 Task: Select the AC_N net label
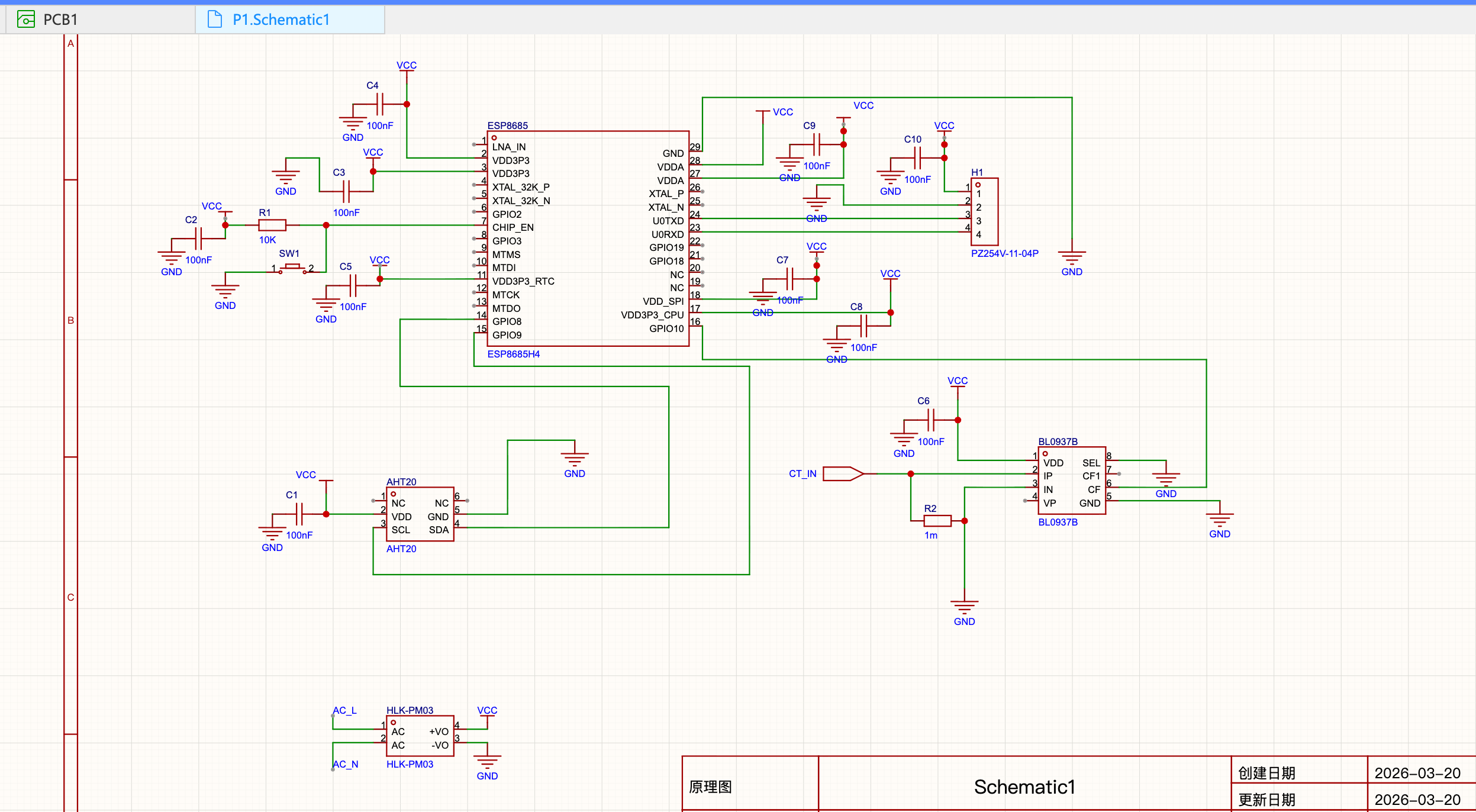coord(346,764)
